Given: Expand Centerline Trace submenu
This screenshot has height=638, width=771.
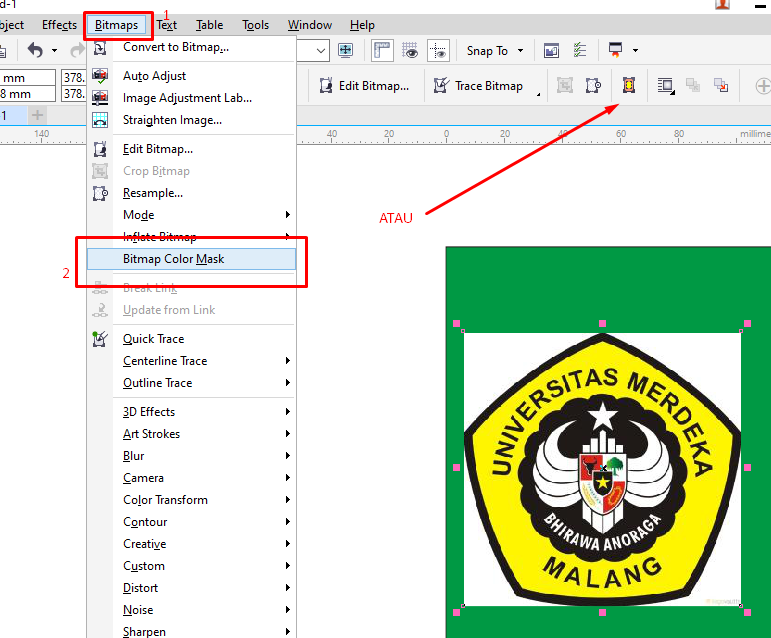Looking at the screenshot, I should coord(192,361).
